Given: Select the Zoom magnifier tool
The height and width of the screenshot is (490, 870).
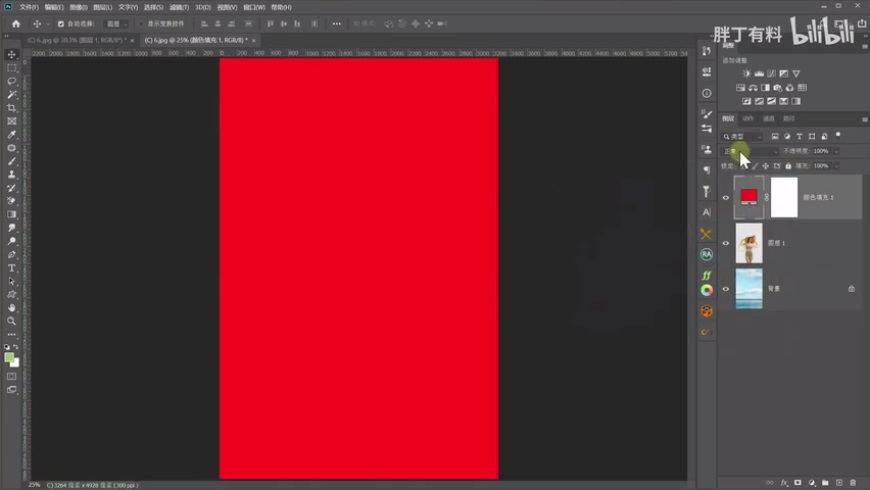Looking at the screenshot, I should (12, 321).
